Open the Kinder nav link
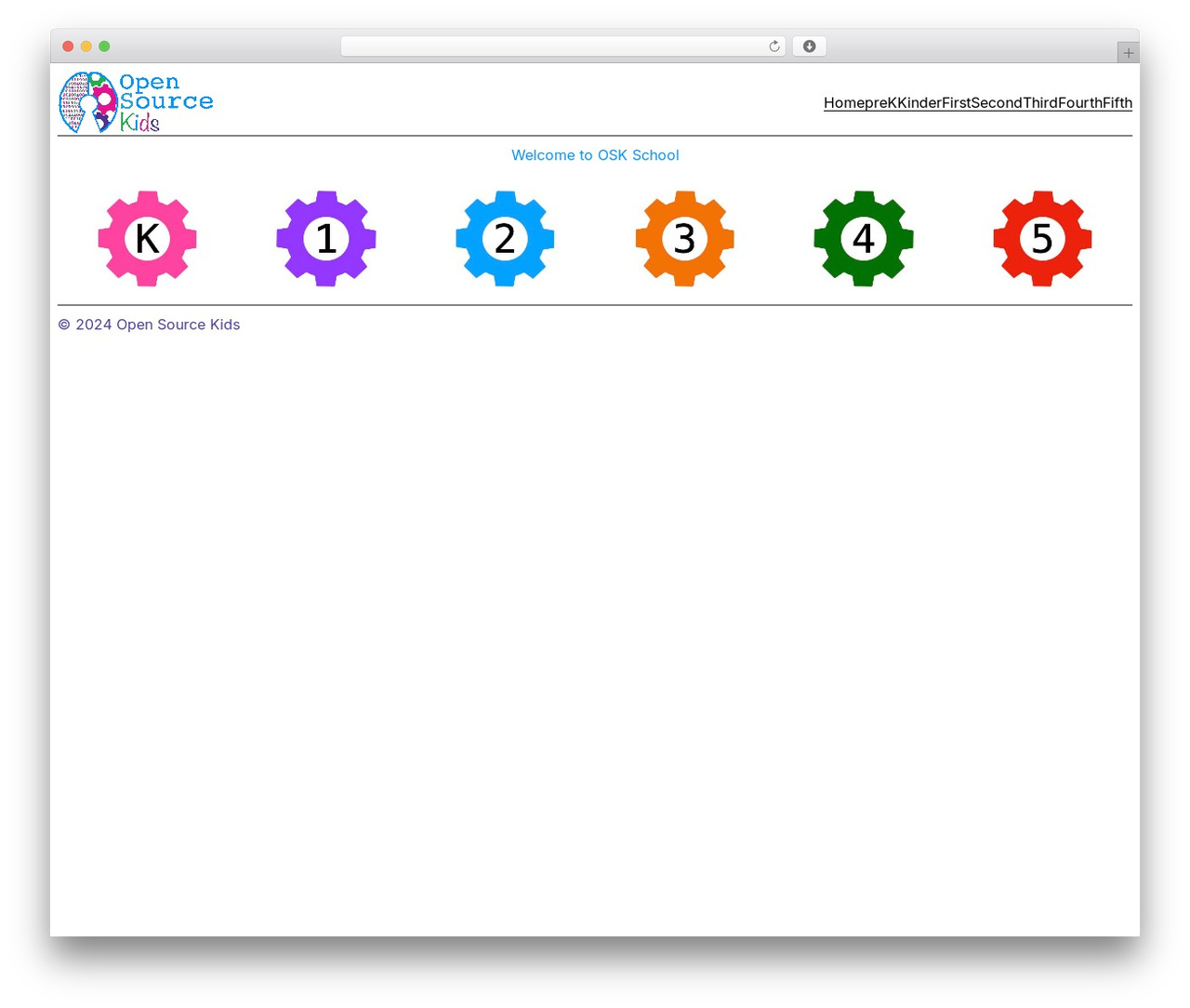Viewport: 1190px width, 1008px height. click(x=919, y=103)
